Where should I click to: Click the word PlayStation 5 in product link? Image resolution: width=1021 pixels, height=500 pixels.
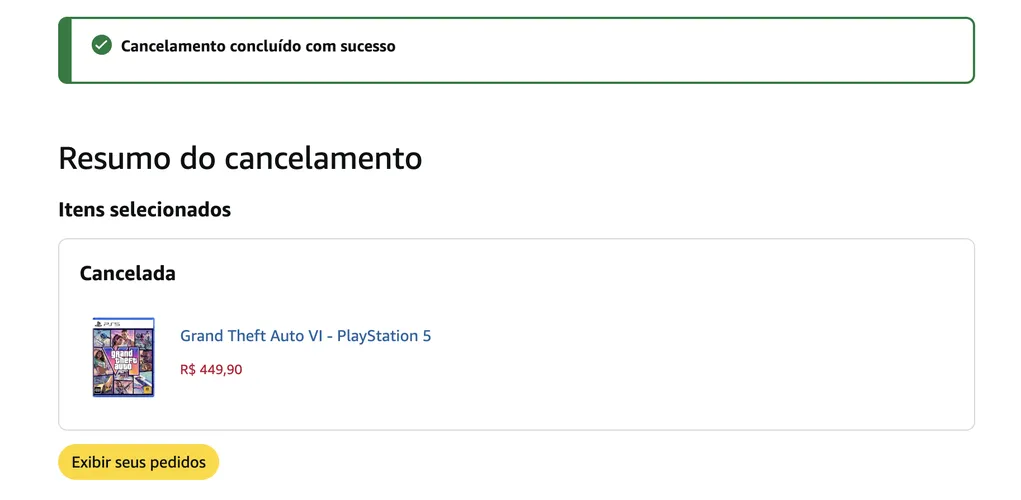384,336
